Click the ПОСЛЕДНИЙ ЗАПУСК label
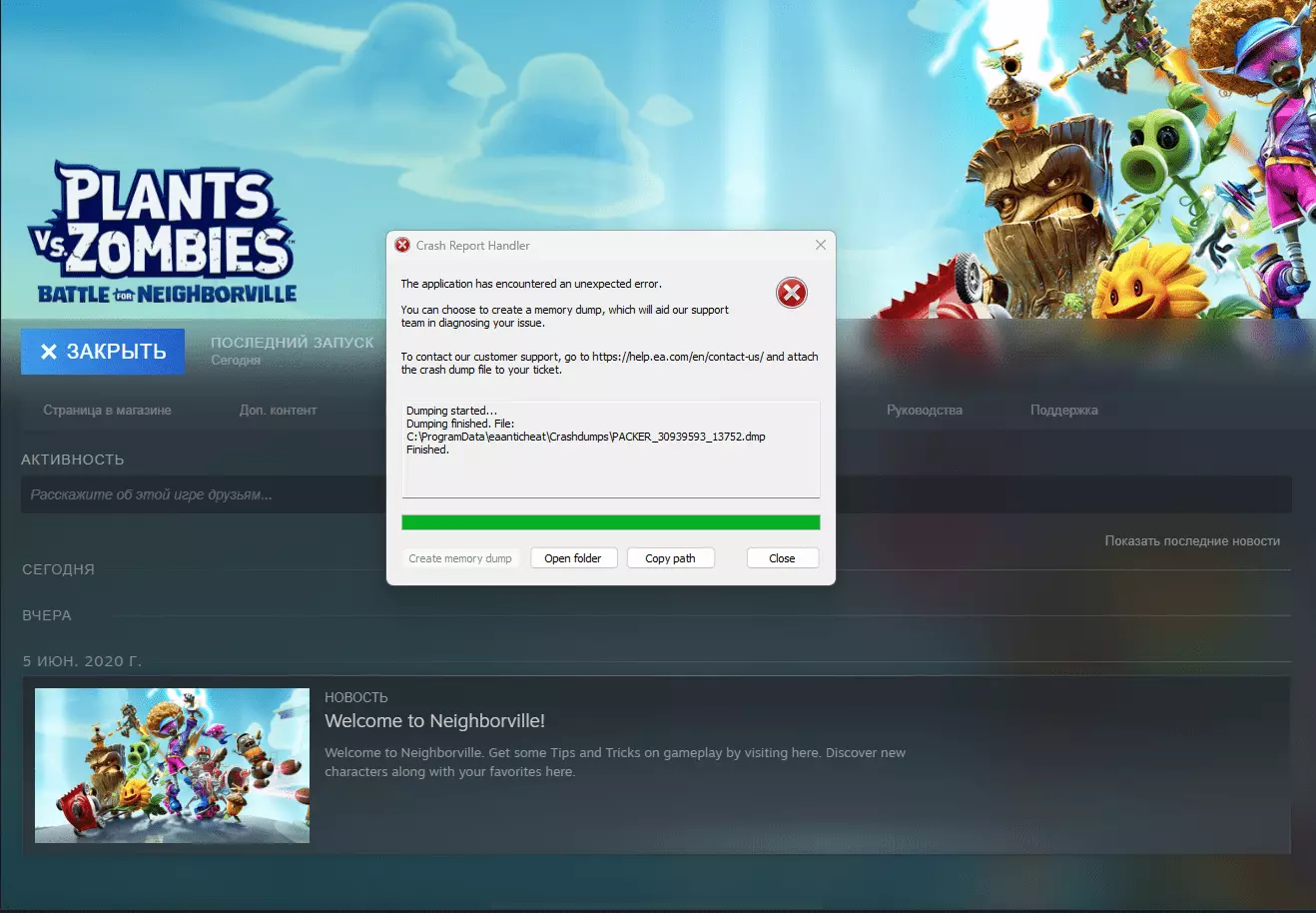Screen dimensions: 1316x913 point(293,343)
